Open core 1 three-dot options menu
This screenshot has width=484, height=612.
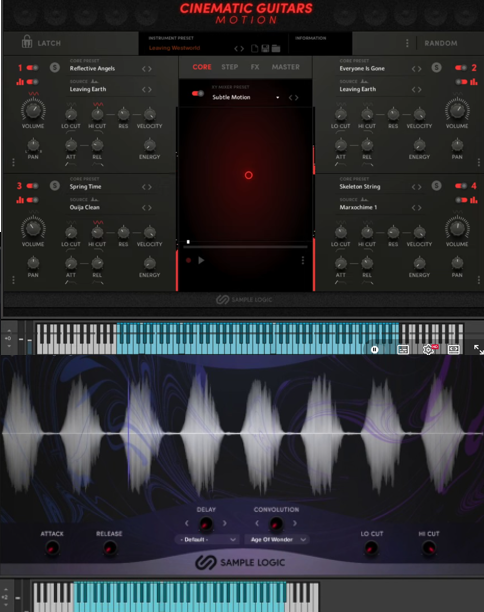point(13,162)
